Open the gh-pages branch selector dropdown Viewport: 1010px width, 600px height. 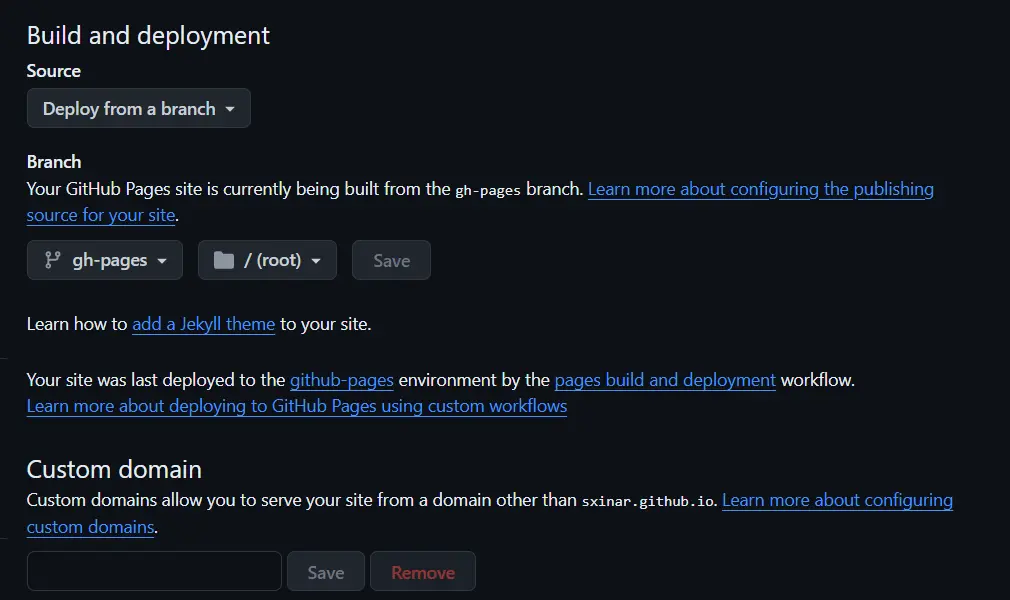(x=105, y=260)
